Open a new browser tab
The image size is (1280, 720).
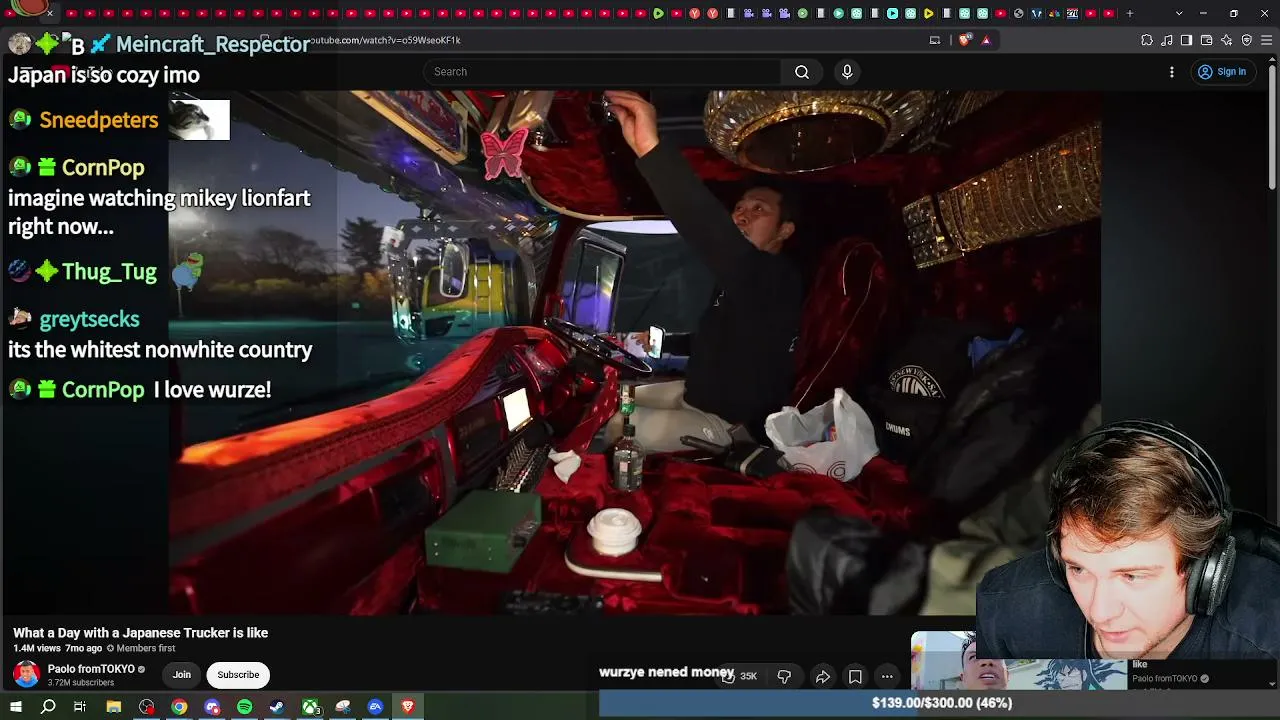[1130, 13]
